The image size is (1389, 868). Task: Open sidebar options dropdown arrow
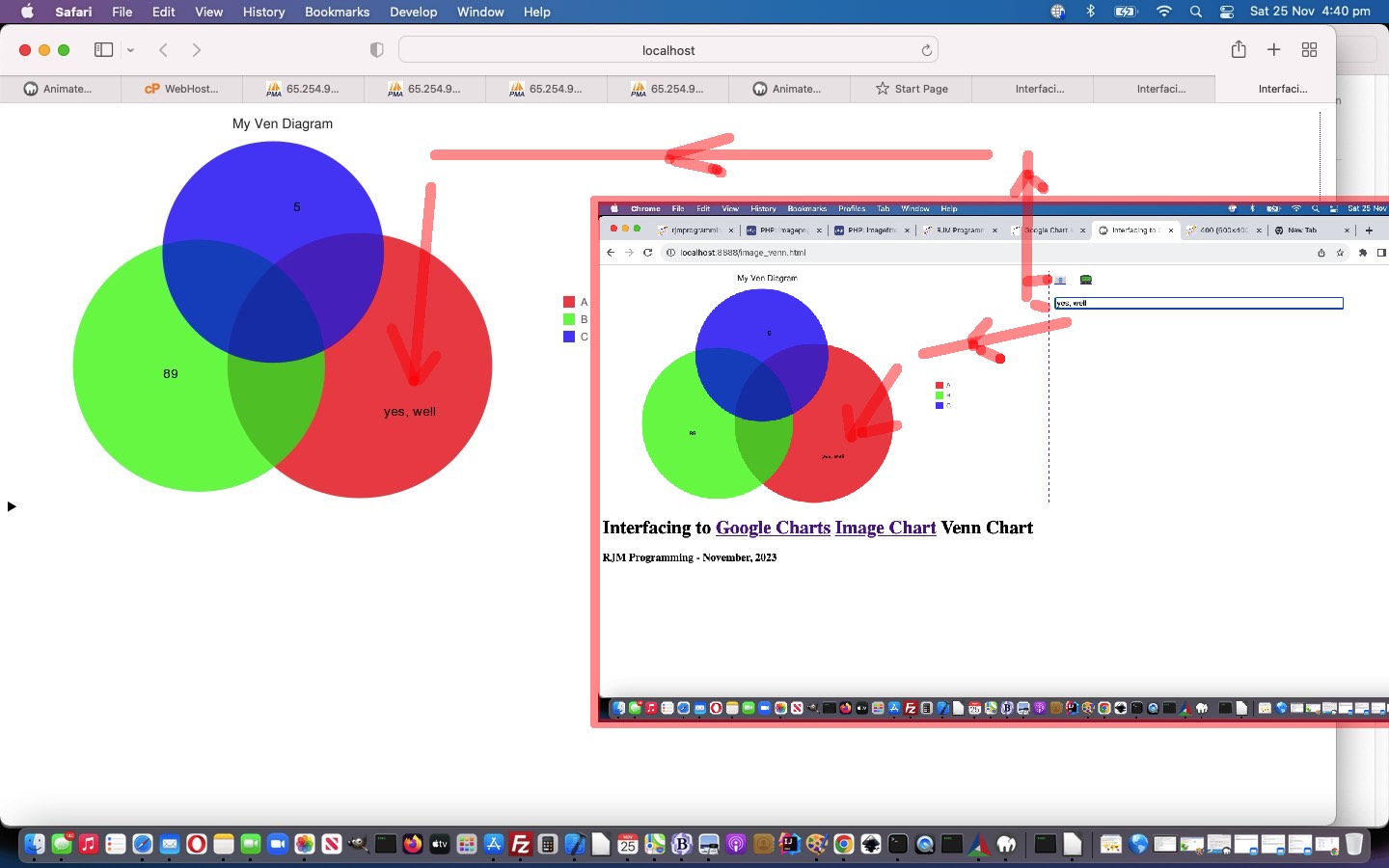pos(130,50)
